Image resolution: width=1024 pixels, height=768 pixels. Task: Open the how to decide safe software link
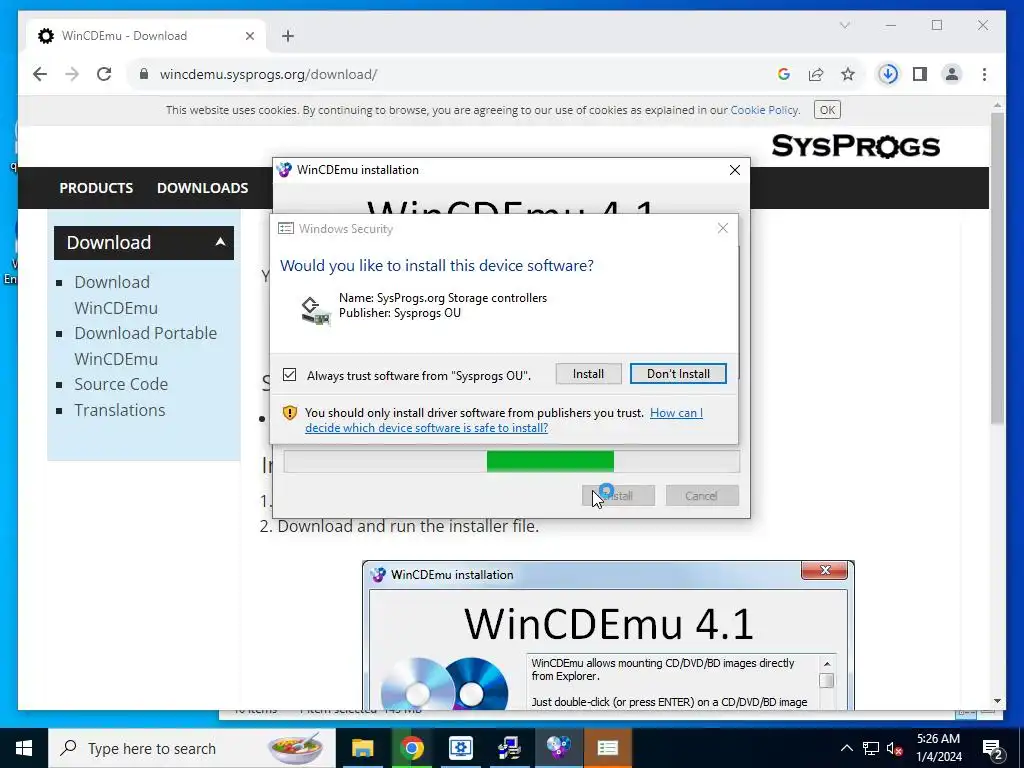504,420
